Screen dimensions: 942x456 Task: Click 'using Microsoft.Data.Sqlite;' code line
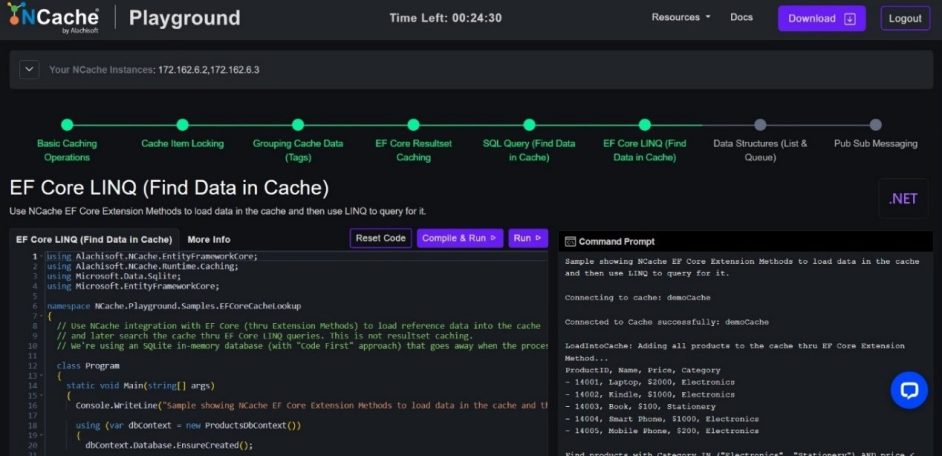point(114,276)
